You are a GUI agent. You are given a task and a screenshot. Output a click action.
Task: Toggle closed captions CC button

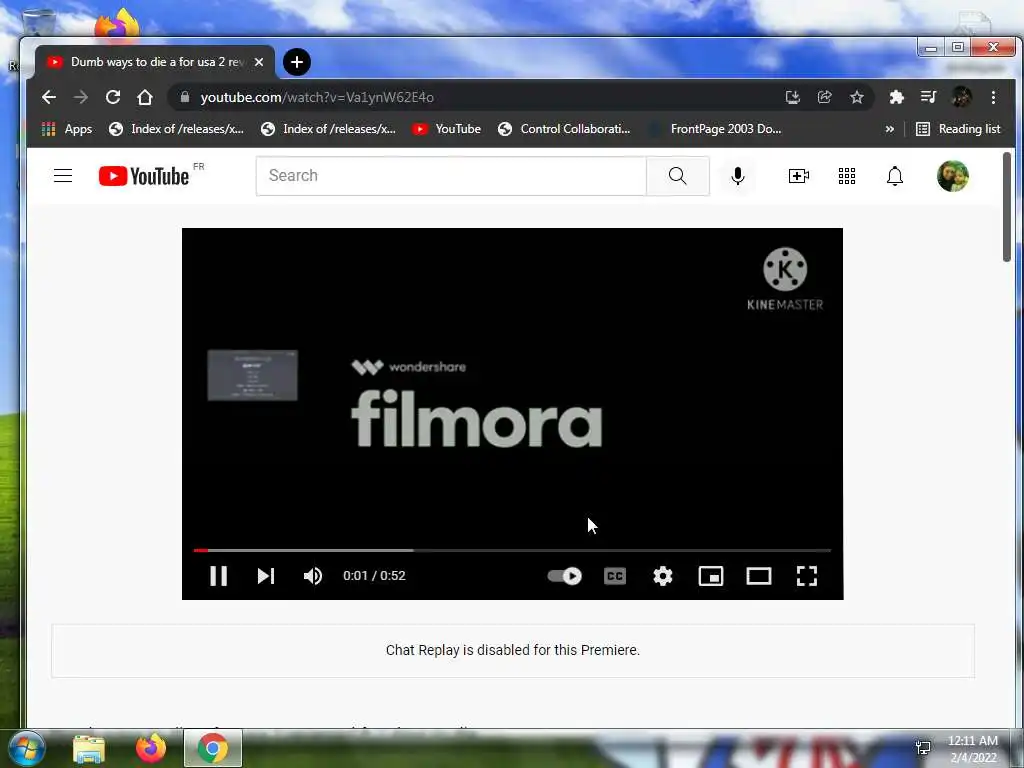coord(615,575)
